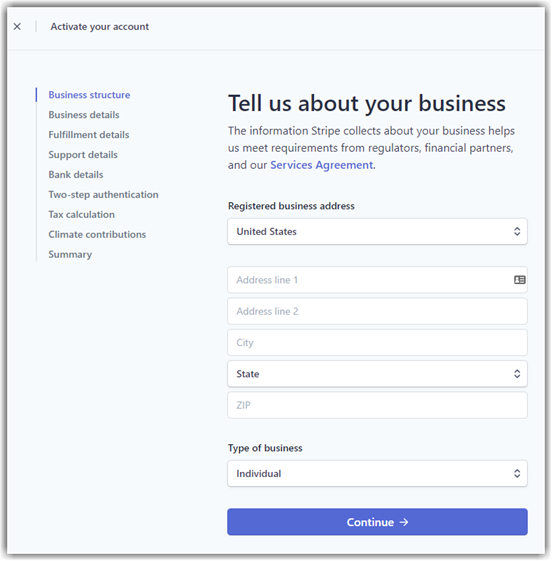Open the Services Agreement link
Image resolution: width=552 pixels, height=561 pixels.
(x=322, y=165)
